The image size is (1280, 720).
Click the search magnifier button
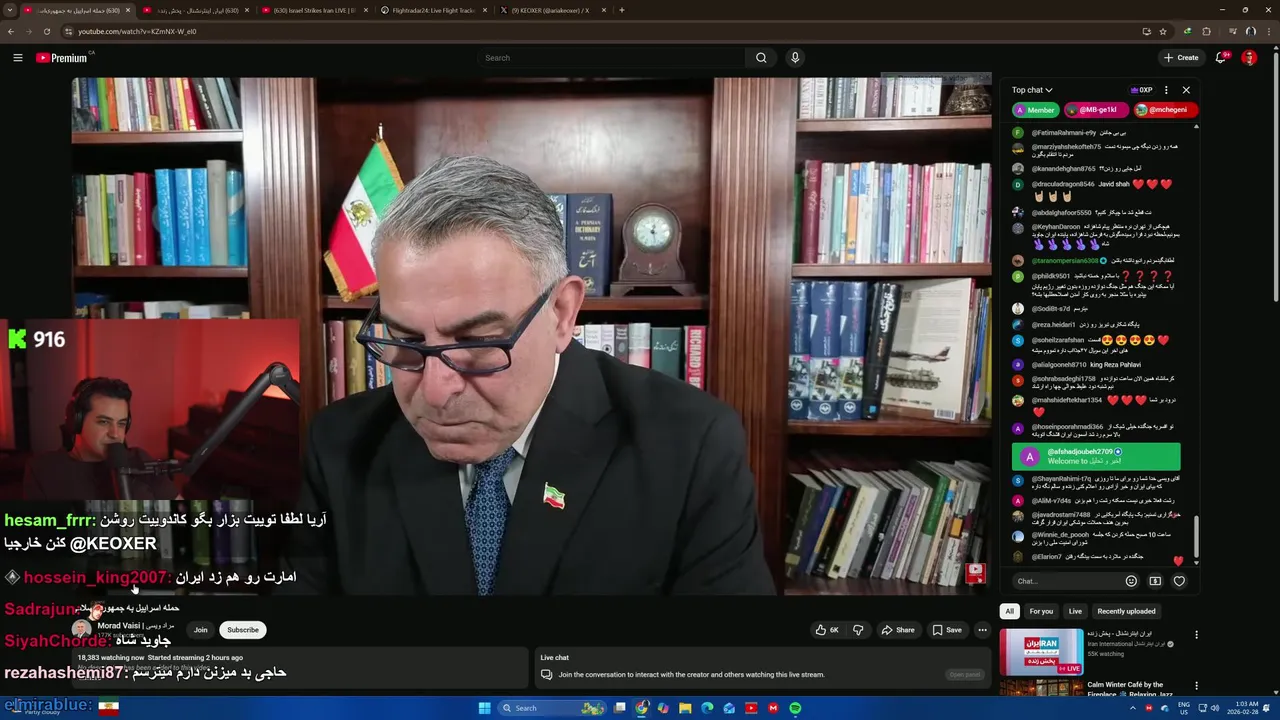[761, 58]
